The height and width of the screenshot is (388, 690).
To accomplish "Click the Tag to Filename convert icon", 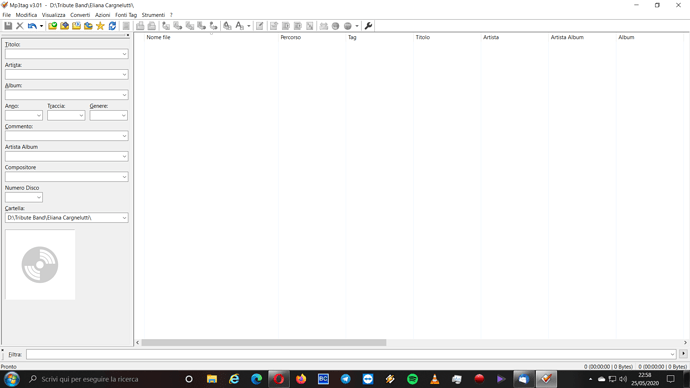I will pos(166,26).
